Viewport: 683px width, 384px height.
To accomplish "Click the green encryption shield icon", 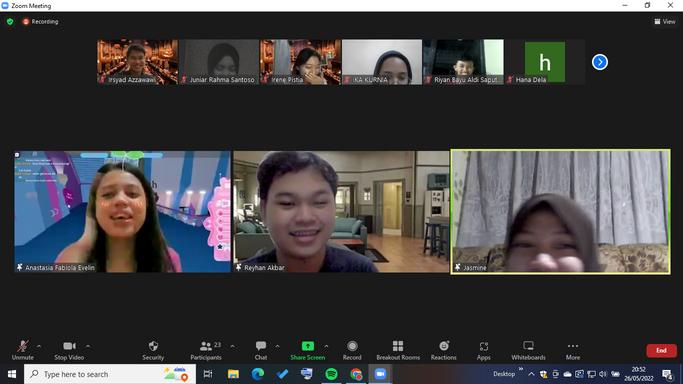I will 10,21.
